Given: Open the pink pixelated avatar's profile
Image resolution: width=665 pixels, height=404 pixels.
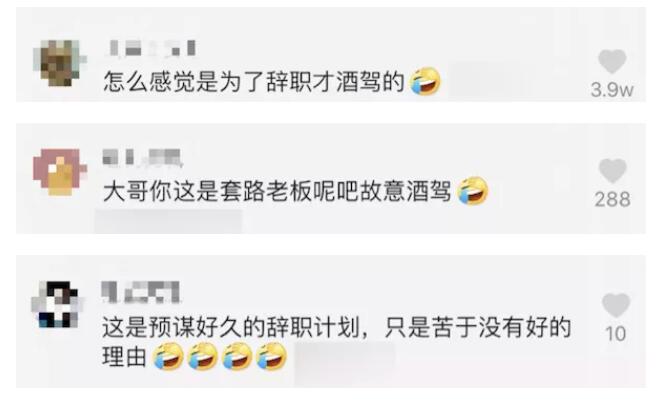Looking at the screenshot, I should click(x=60, y=172).
